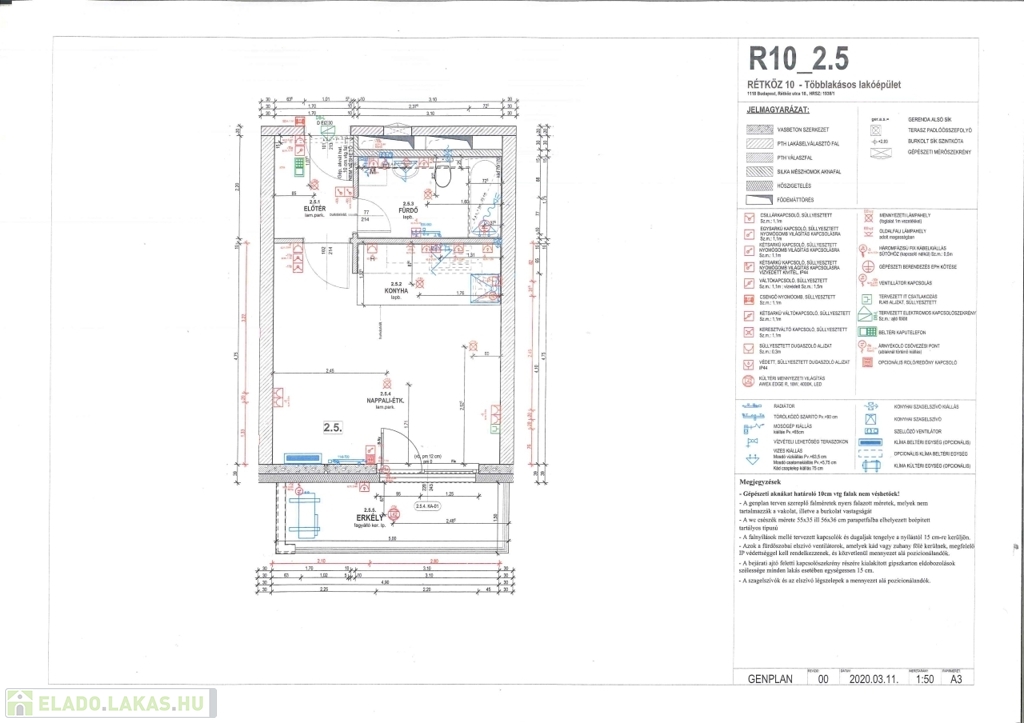This screenshot has height=723, width=1024.
Task: Click the optional roló/redőny kapcsoló icon
Action: tap(865, 362)
